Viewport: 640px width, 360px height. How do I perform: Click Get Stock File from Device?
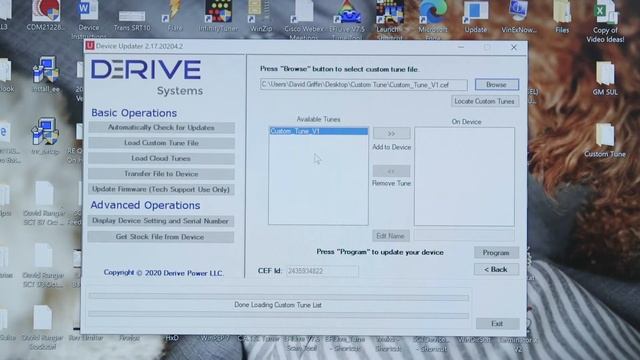[x=160, y=237]
